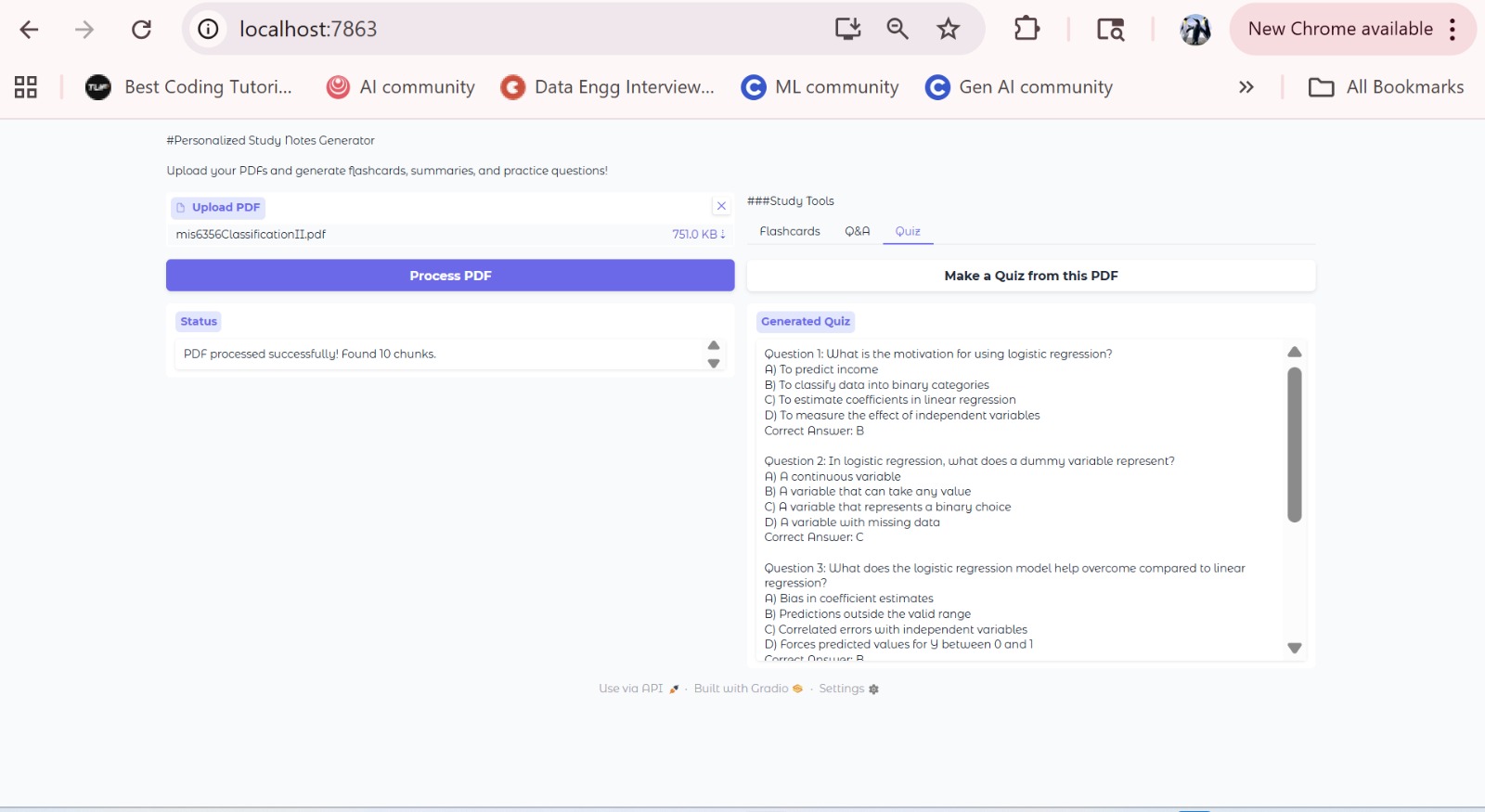1485x812 pixels.
Task: Switch to the Q&A tab
Action: click(857, 231)
